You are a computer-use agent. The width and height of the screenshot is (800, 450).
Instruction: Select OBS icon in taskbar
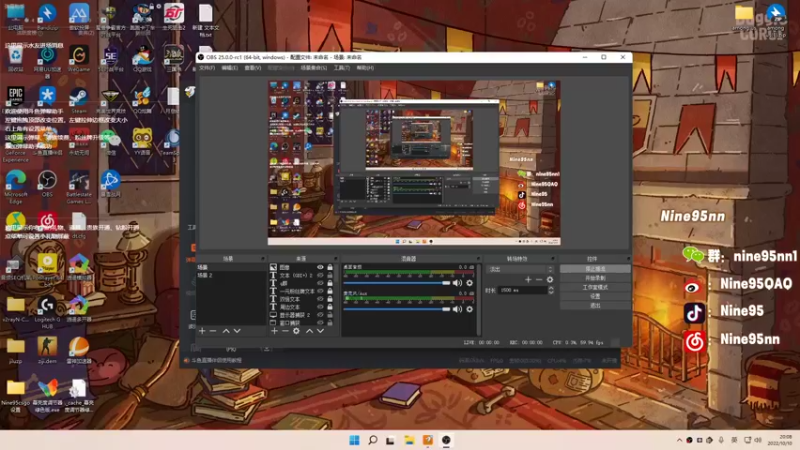[x=446, y=440]
